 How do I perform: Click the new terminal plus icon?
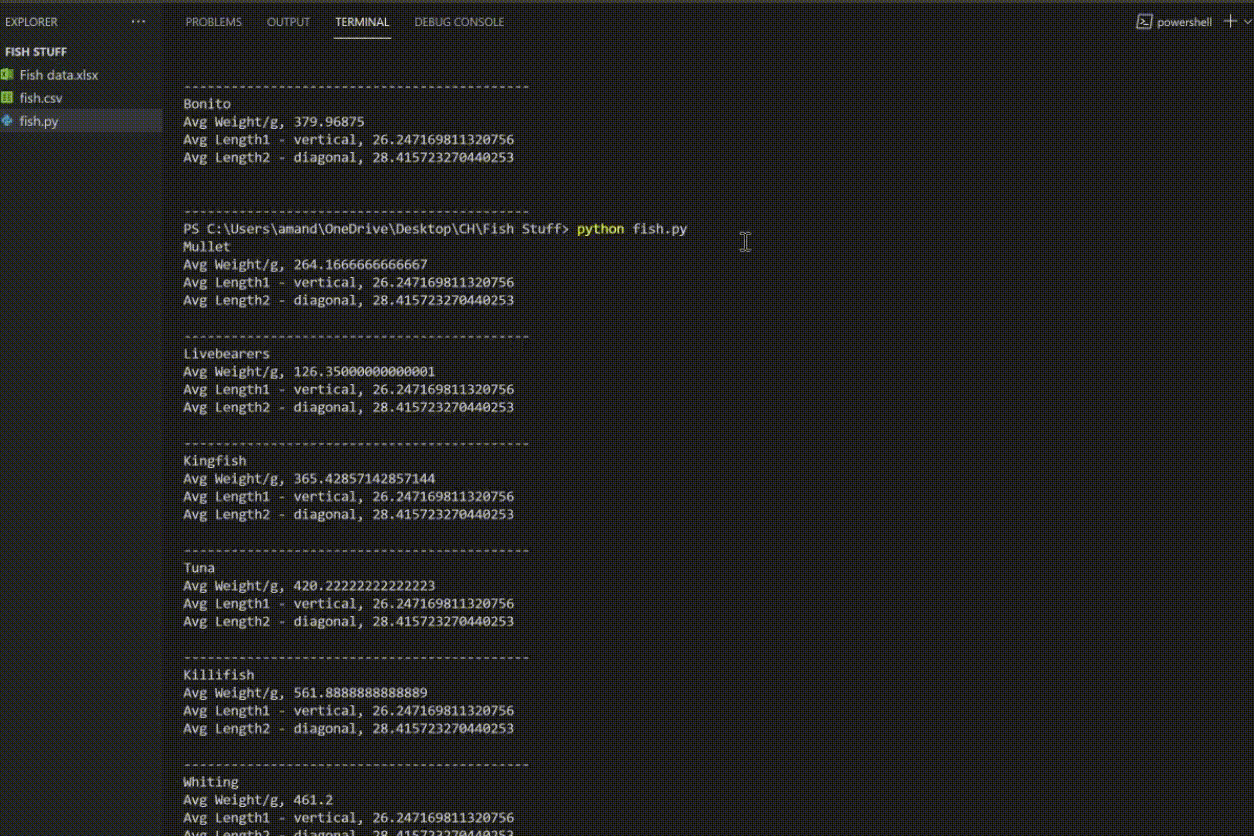click(1230, 21)
